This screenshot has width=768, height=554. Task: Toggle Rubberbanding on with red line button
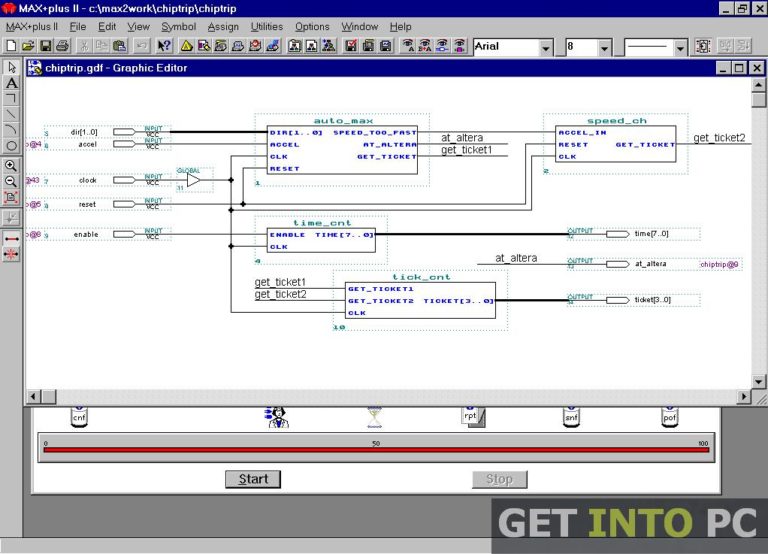[x=11, y=239]
